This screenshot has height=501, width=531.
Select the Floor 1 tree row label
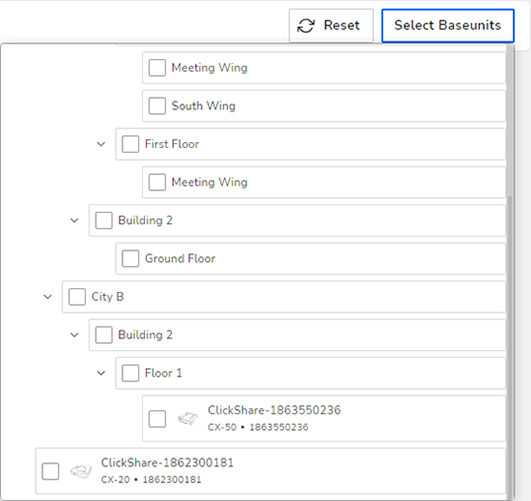click(164, 373)
